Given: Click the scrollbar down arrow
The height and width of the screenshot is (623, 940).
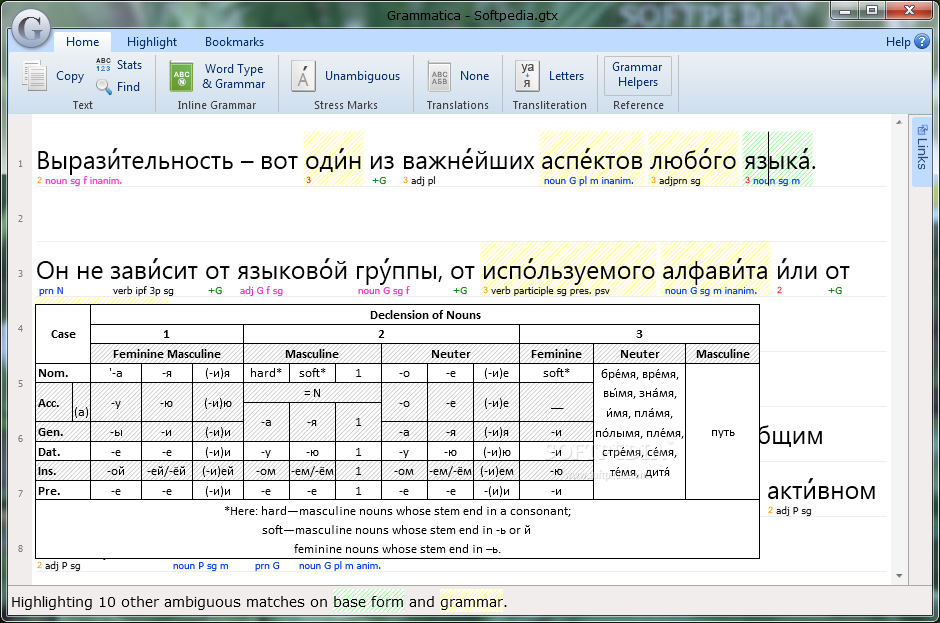Looking at the screenshot, I should coord(899,576).
